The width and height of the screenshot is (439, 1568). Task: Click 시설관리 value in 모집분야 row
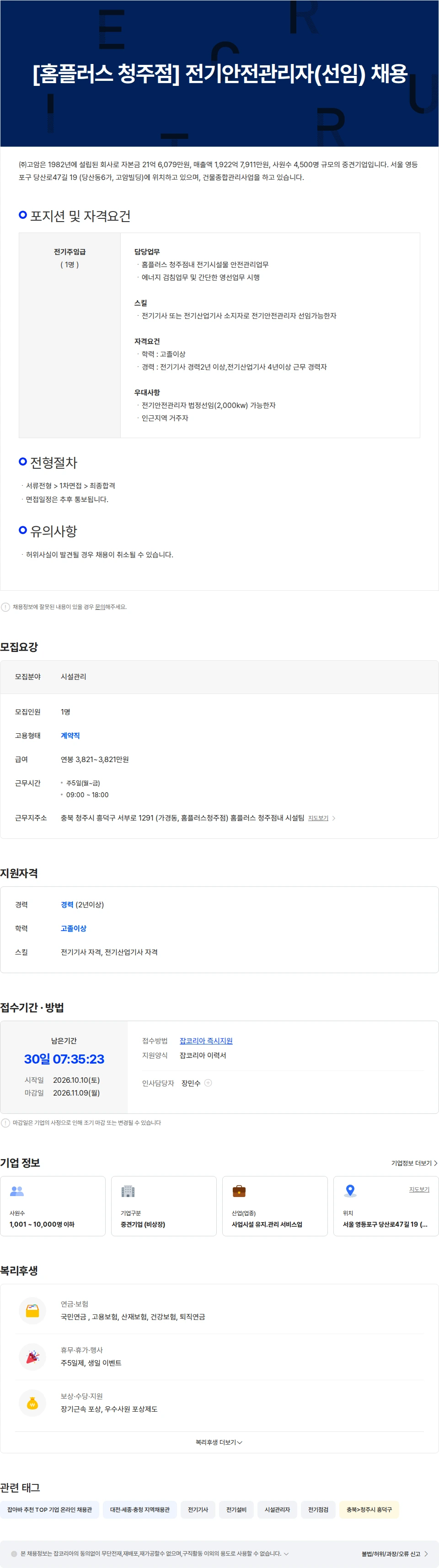[x=73, y=677]
